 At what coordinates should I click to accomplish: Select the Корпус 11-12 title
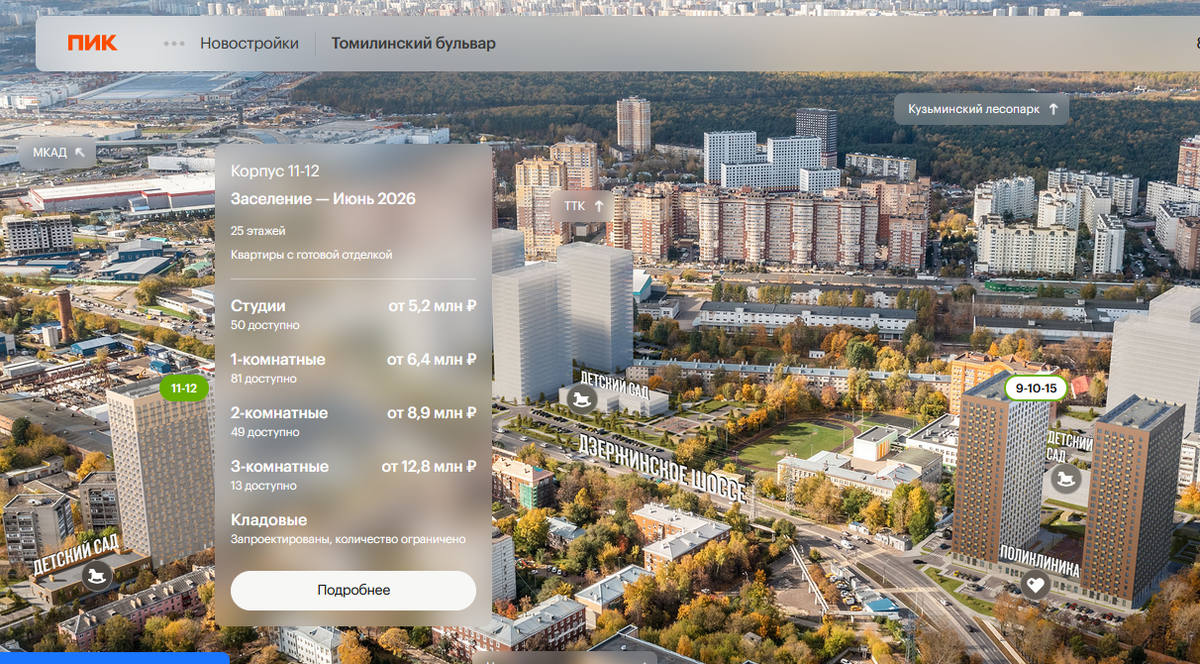pos(275,171)
